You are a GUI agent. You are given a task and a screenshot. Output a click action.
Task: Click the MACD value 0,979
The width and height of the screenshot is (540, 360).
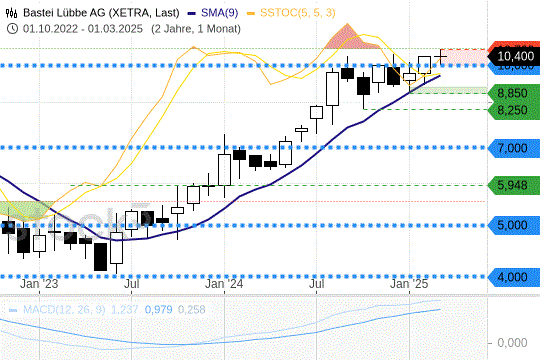[x=158, y=309]
